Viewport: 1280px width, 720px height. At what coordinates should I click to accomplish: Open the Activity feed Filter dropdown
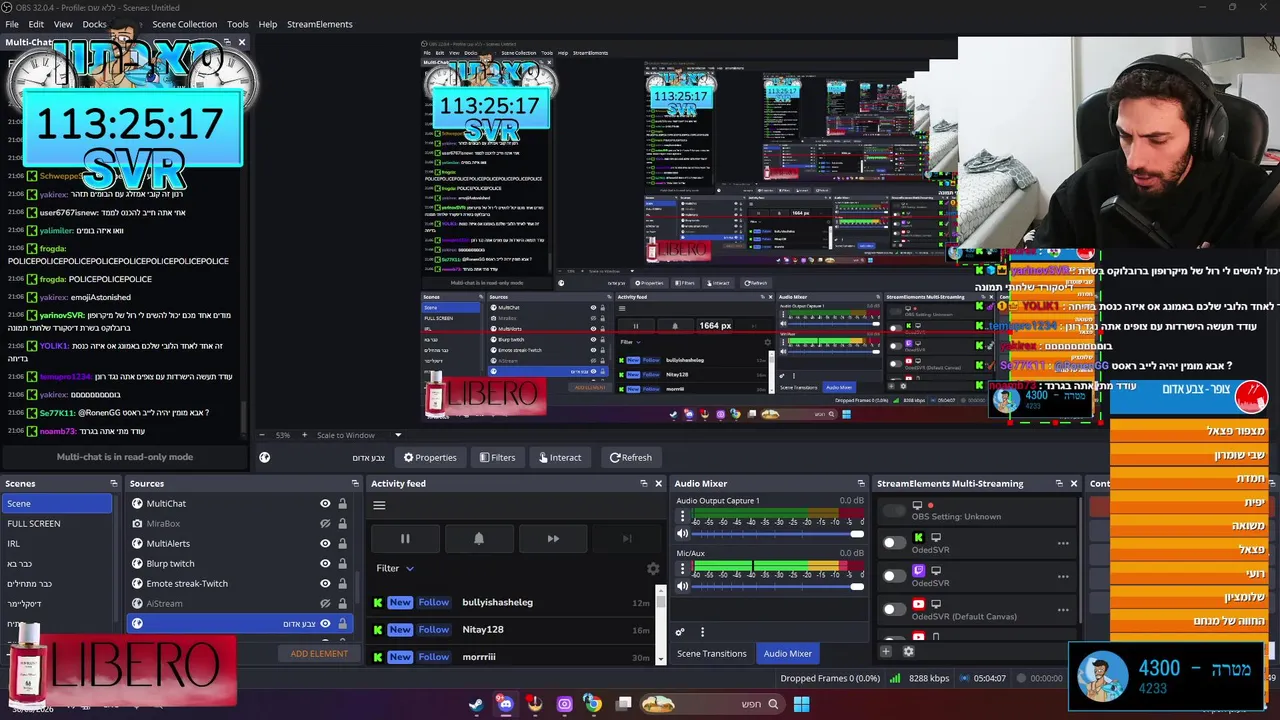click(395, 568)
